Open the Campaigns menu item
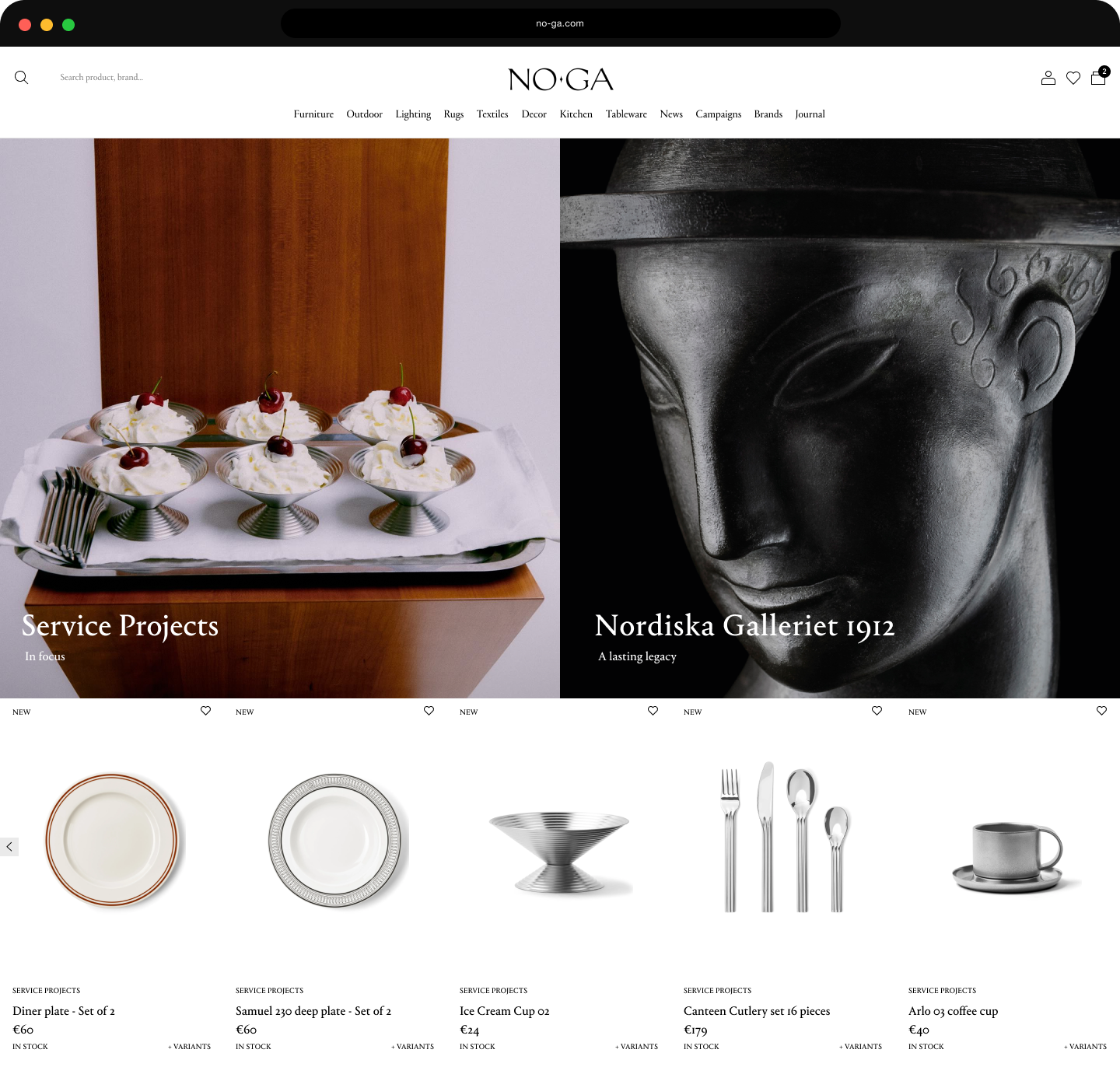This screenshot has width=1120, height=1067. [718, 114]
